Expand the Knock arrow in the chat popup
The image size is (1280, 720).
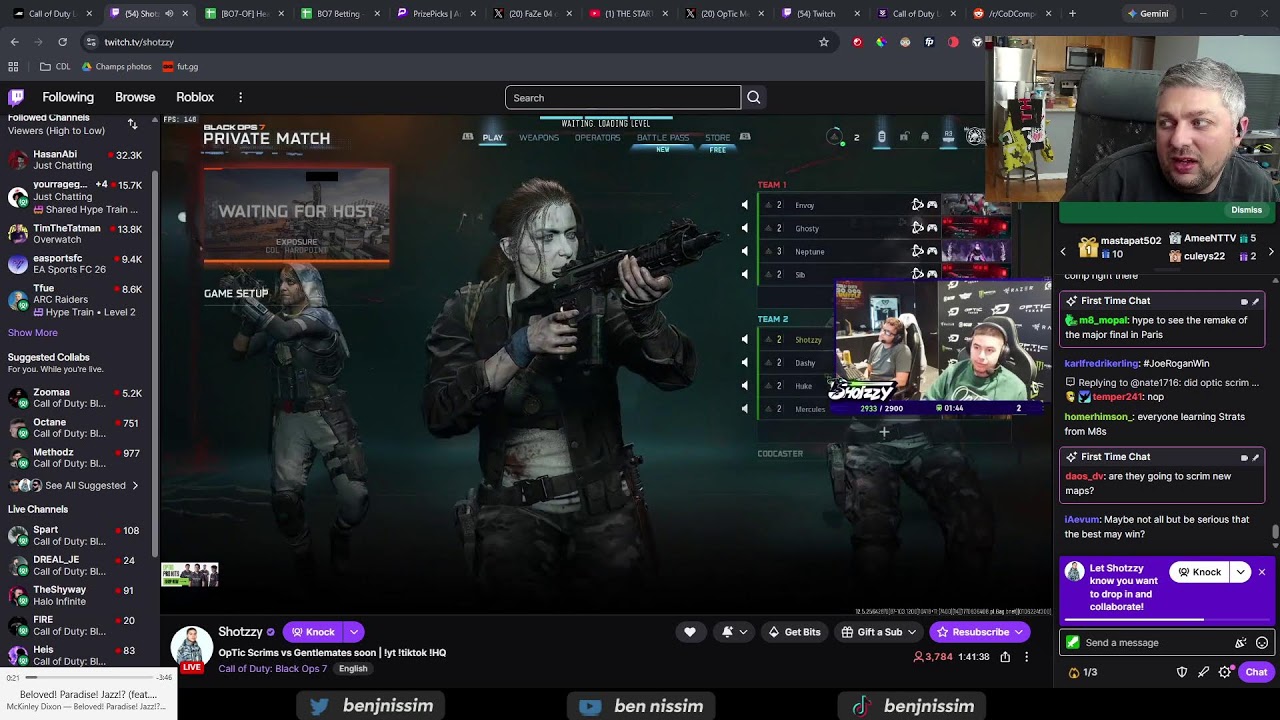point(1241,572)
